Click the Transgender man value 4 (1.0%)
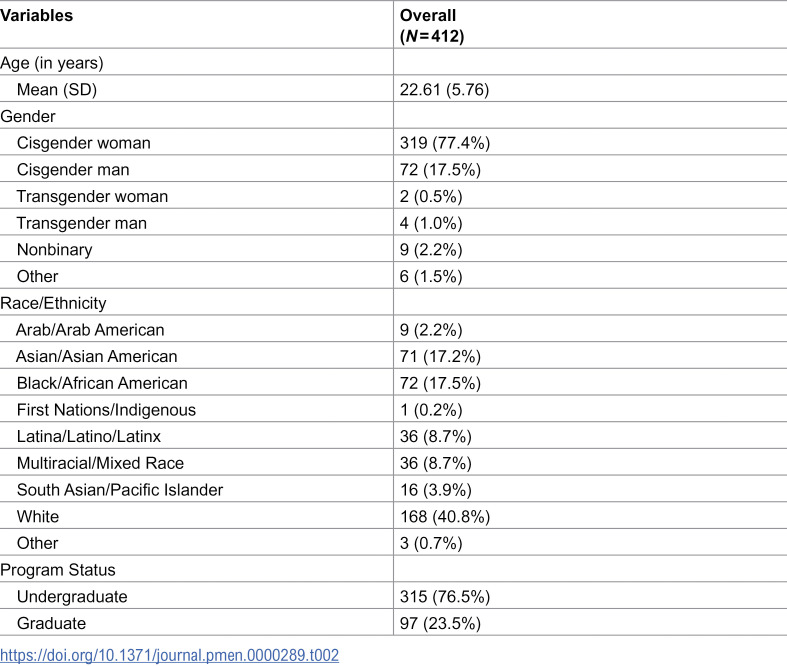787x666 pixels. click(x=431, y=223)
